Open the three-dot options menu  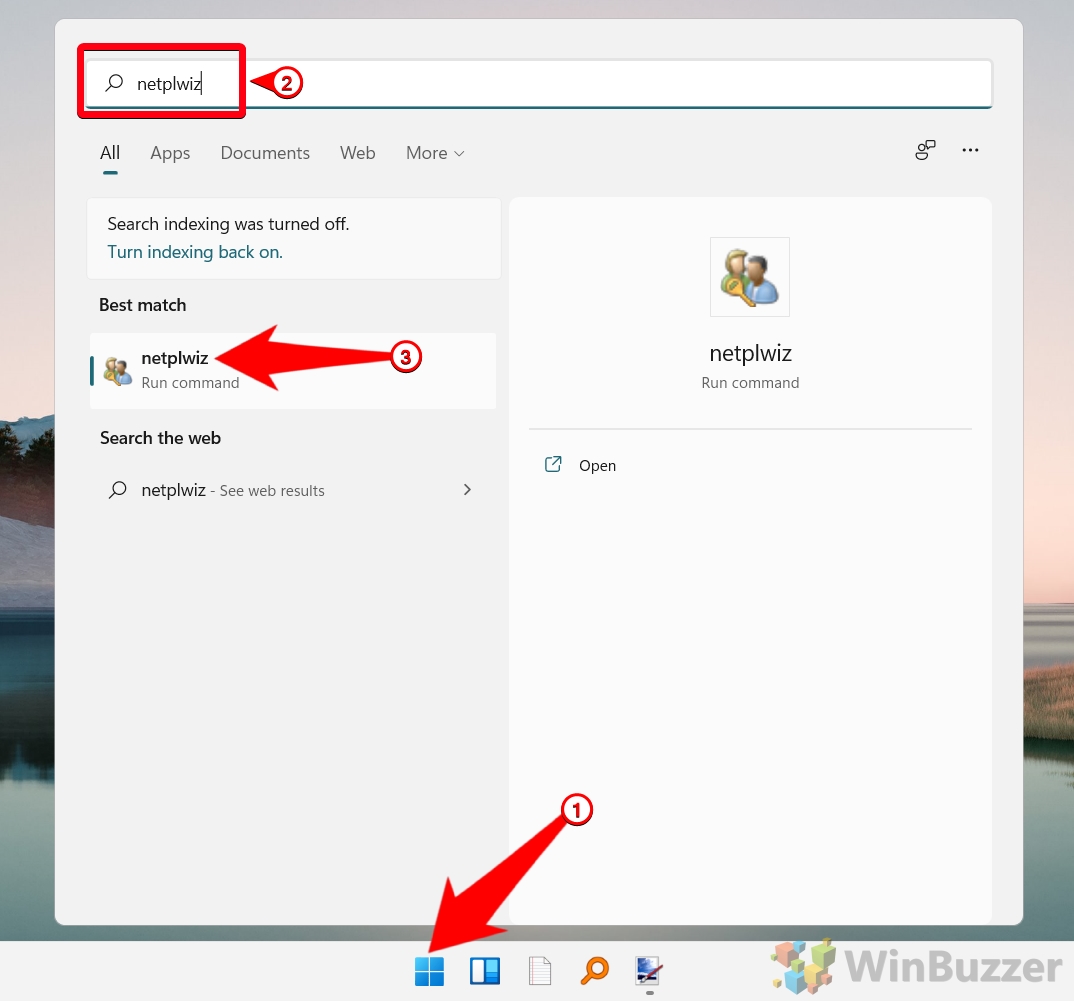pos(971,150)
